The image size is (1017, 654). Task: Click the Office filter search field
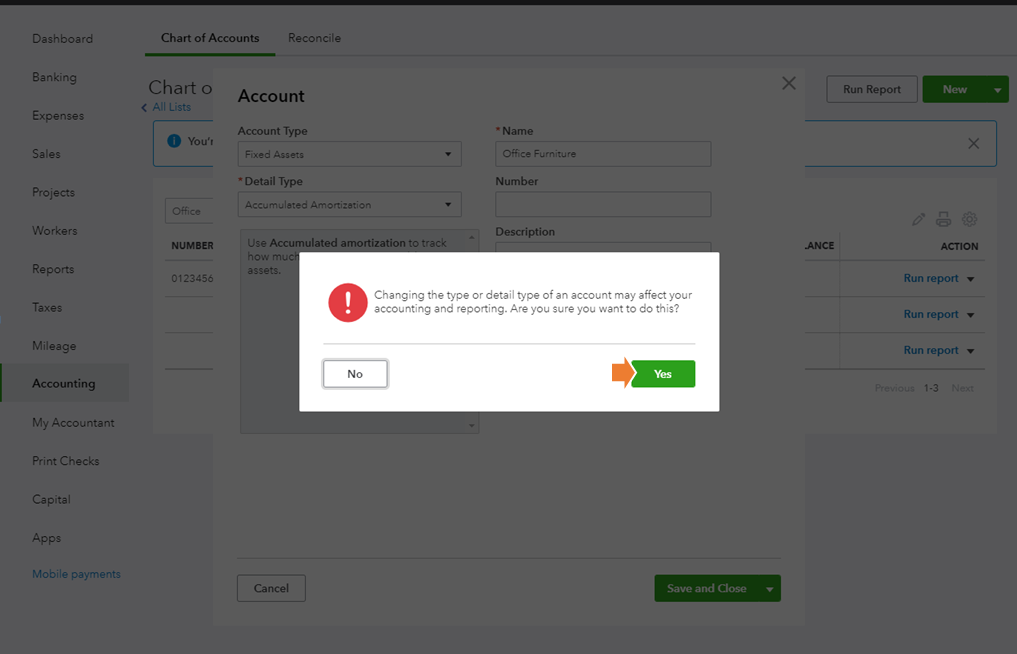pyautogui.click(x=189, y=211)
